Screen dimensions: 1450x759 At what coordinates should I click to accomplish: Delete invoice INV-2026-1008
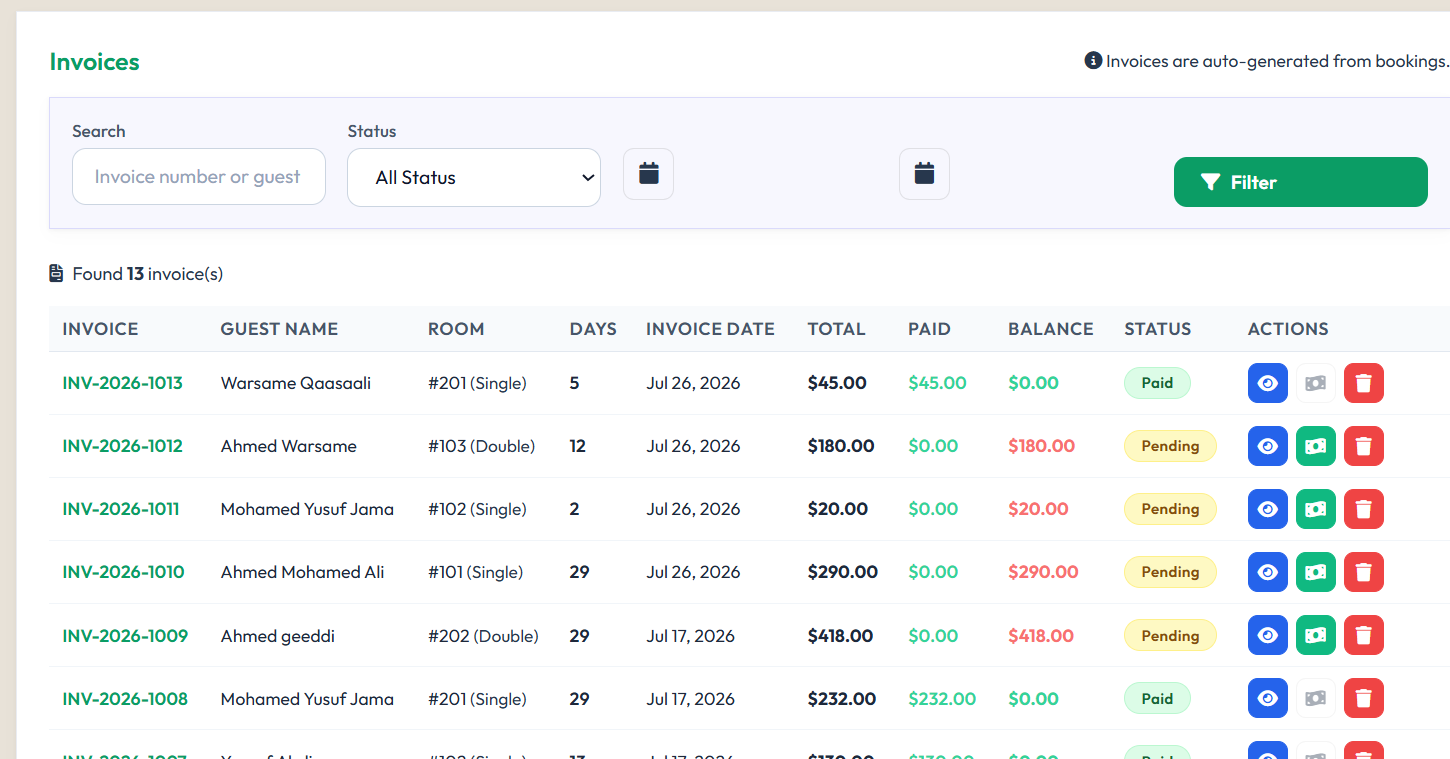click(x=1364, y=698)
